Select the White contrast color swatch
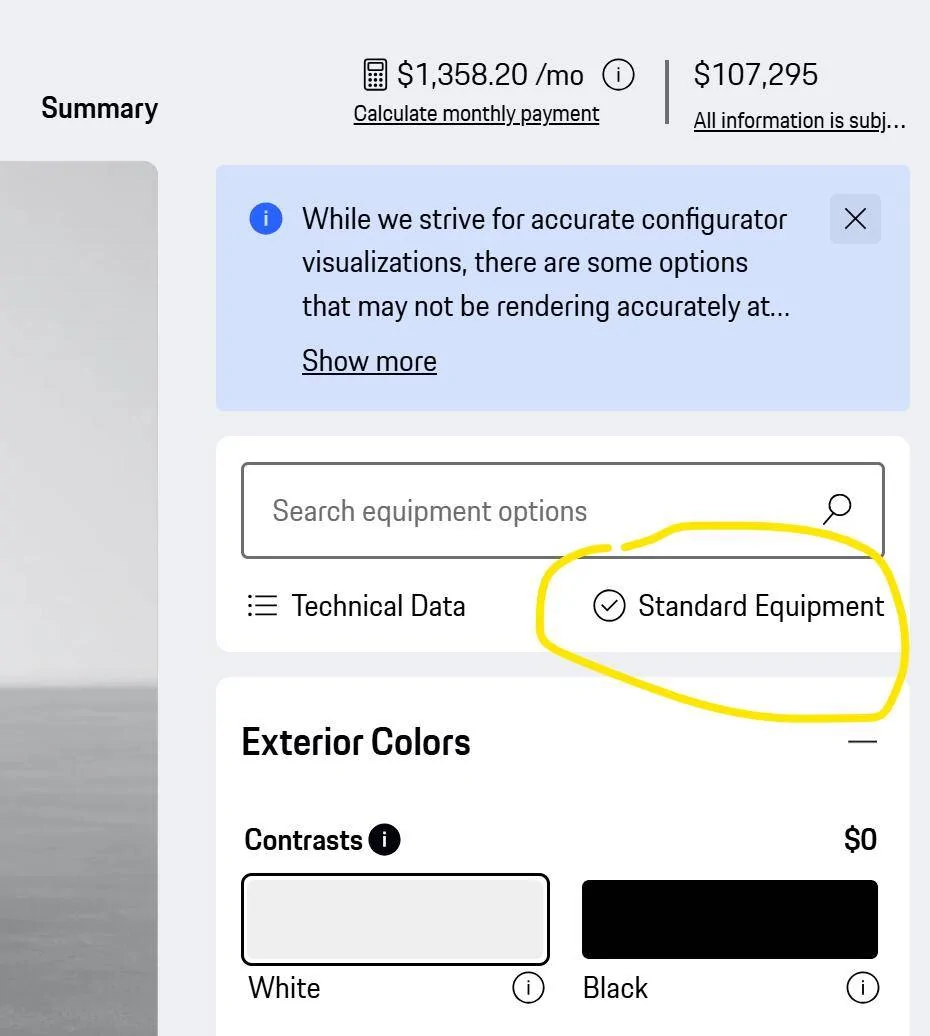 pyautogui.click(x=395, y=919)
